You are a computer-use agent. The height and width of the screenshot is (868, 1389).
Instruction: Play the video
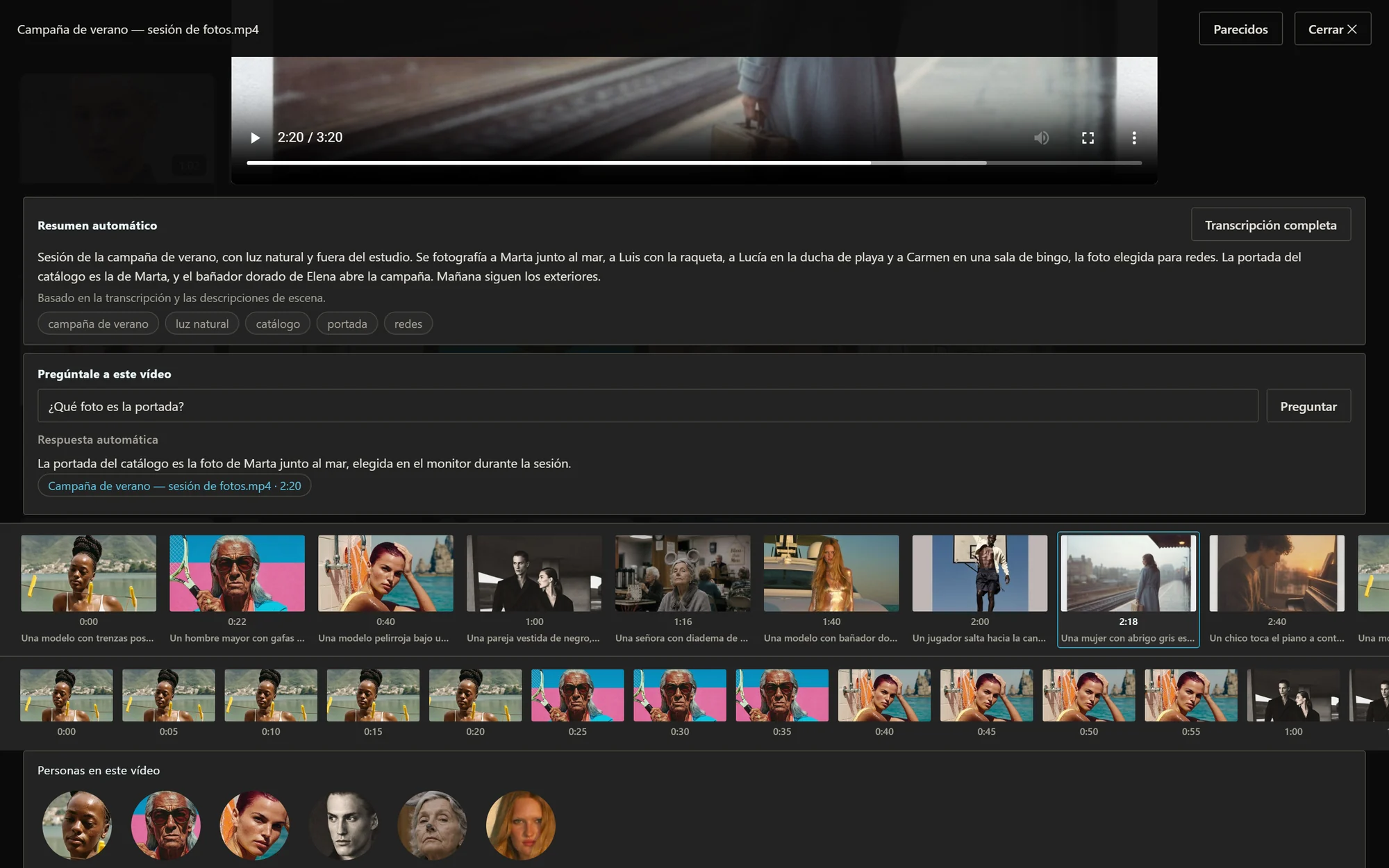pos(255,137)
